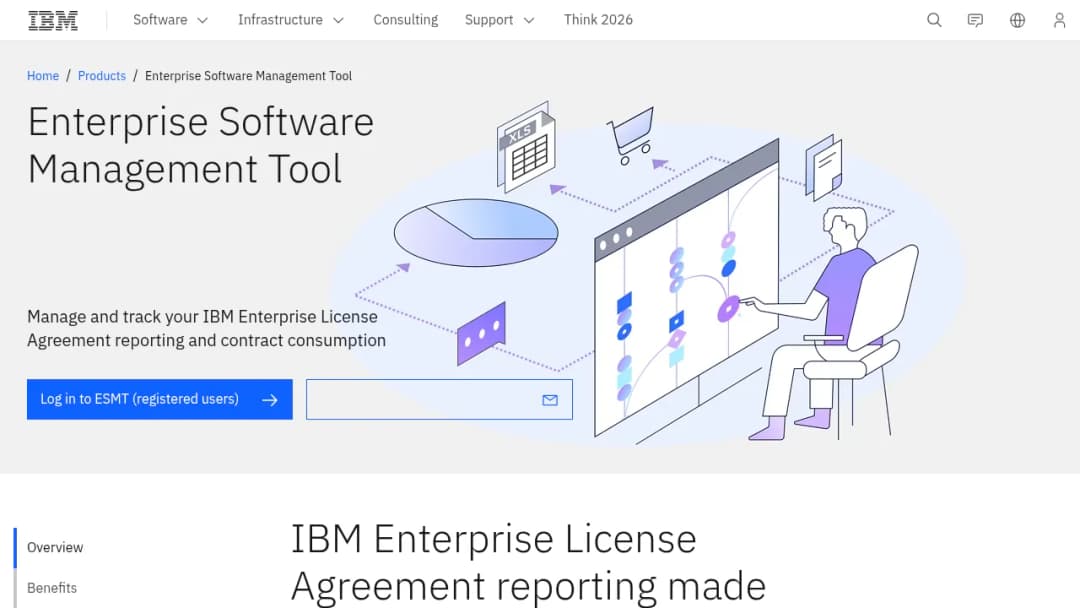
Task: Open the user profile icon
Action: (1059, 20)
